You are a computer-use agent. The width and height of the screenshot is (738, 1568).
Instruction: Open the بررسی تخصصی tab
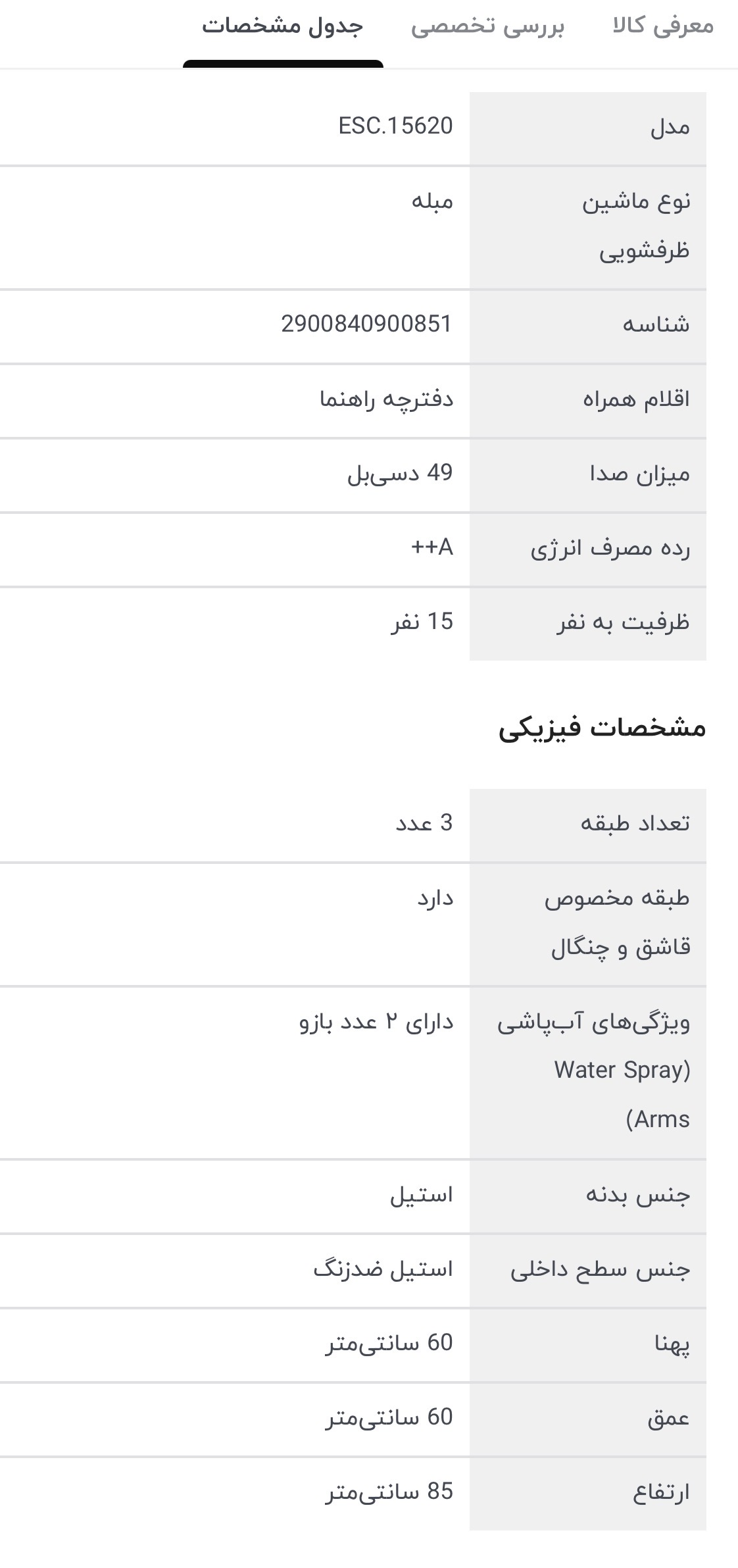(x=487, y=27)
